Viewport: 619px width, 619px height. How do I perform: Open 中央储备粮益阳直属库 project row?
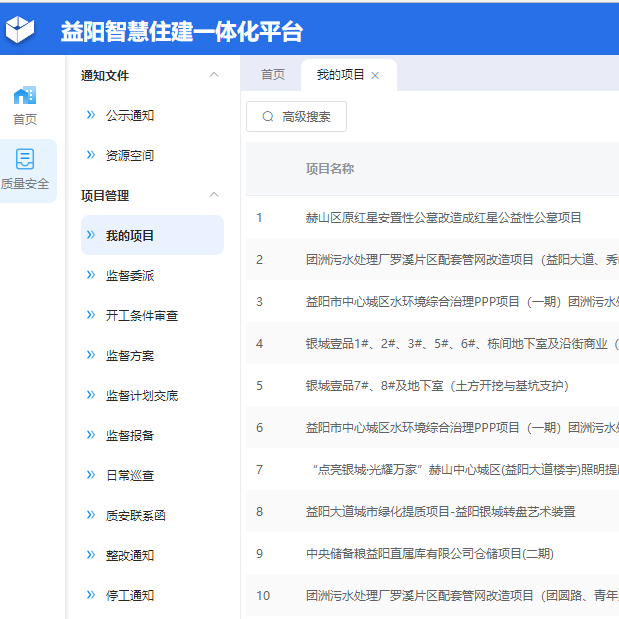pos(429,553)
